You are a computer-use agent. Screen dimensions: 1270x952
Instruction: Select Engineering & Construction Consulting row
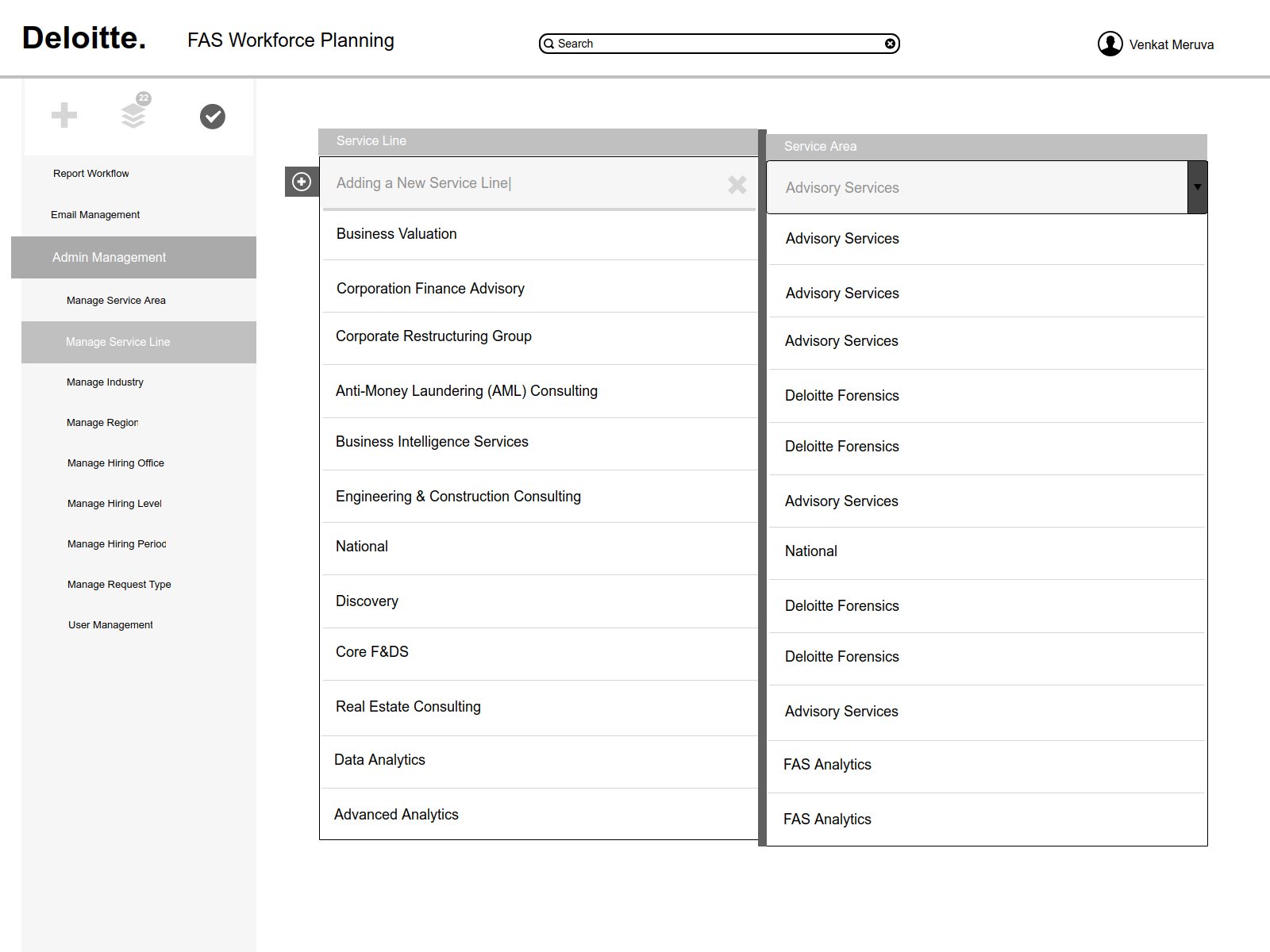(x=540, y=497)
